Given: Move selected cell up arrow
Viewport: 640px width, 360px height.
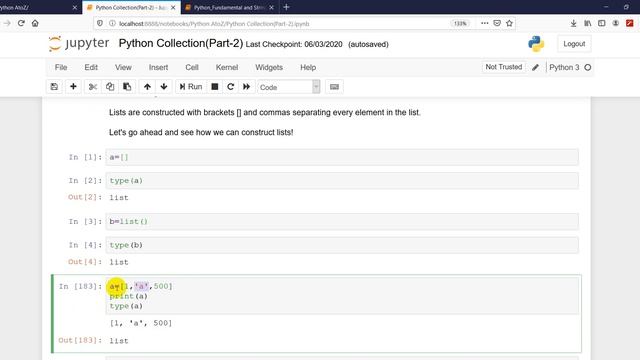Looking at the screenshot, I should tap(147, 87).
